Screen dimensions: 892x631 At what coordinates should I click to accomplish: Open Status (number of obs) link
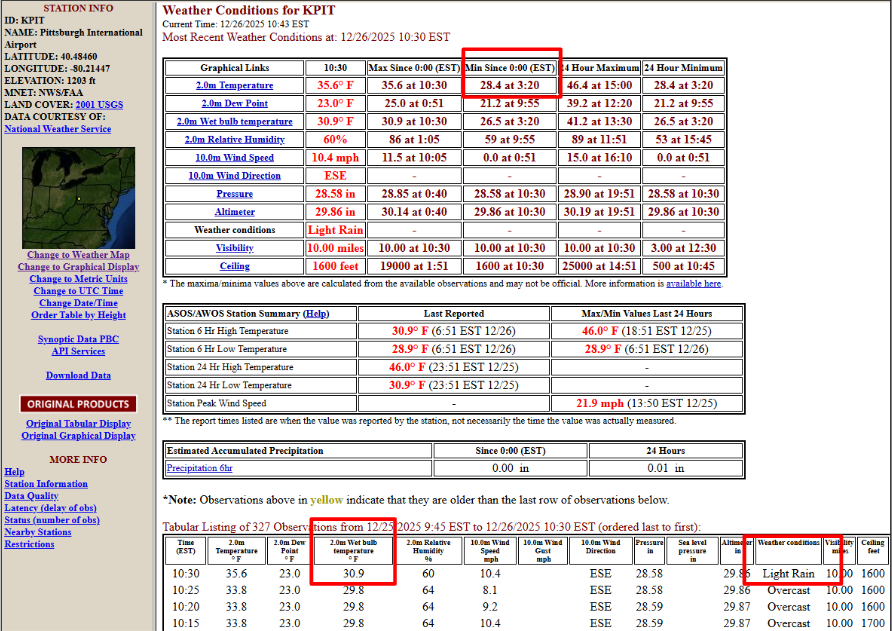click(x=52, y=520)
